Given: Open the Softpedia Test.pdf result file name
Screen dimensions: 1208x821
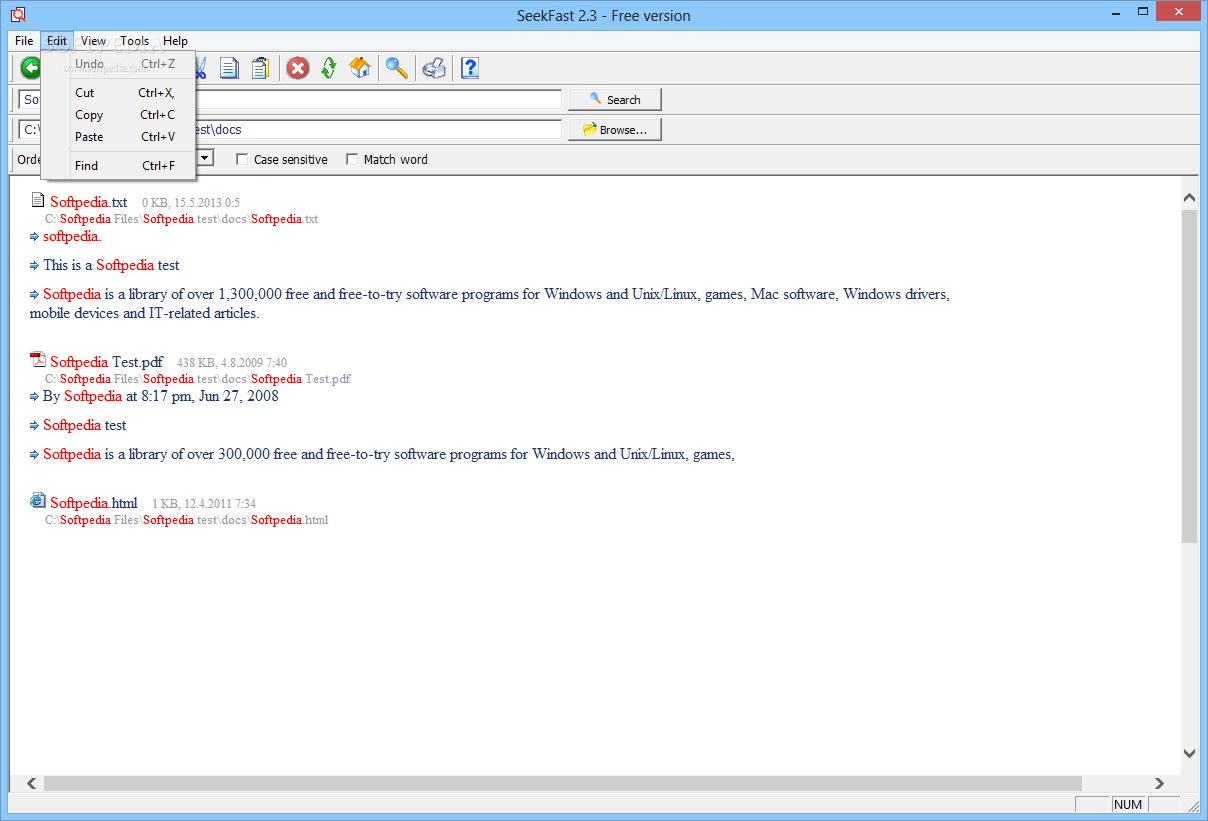Looking at the screenshot, I should point(106,362).
